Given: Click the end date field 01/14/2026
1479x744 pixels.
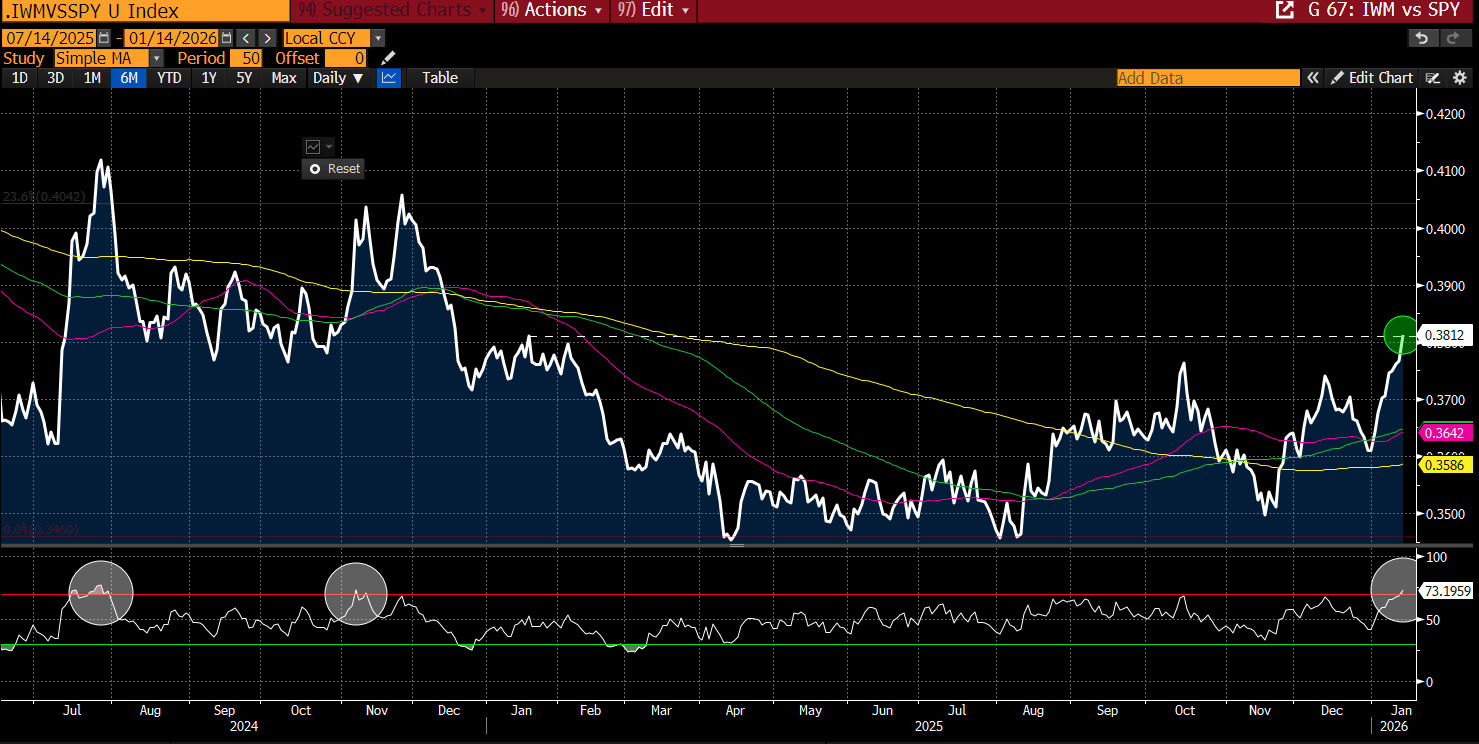Looking at the screenshot, I should click(171, 38).
